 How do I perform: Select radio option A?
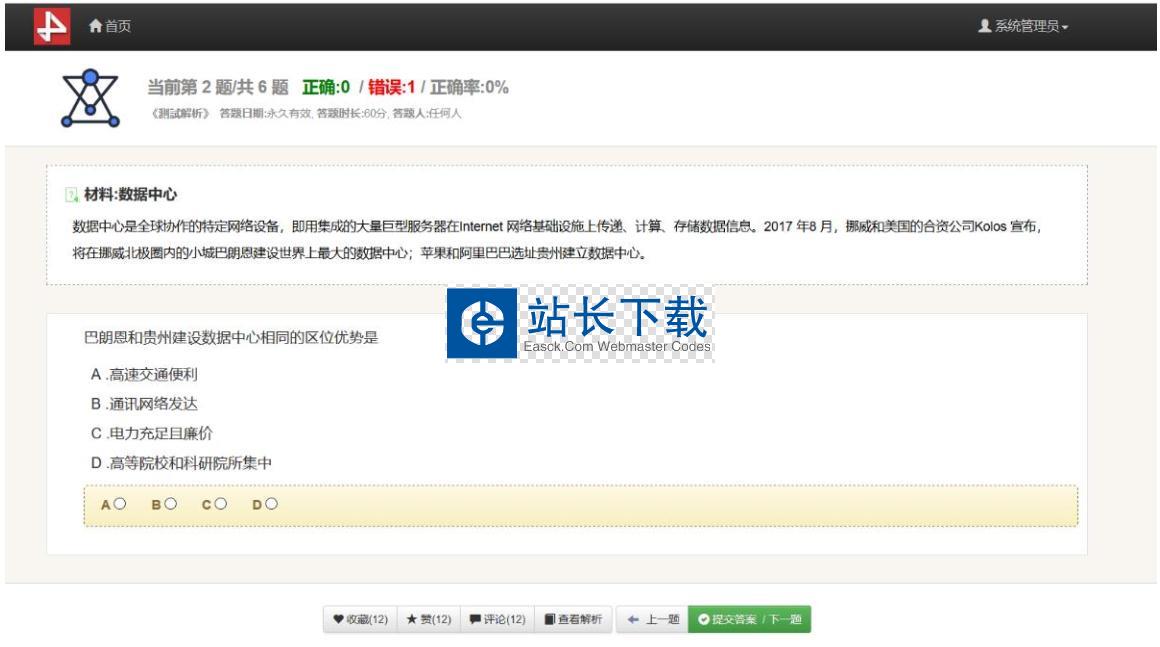click(120, 504)
